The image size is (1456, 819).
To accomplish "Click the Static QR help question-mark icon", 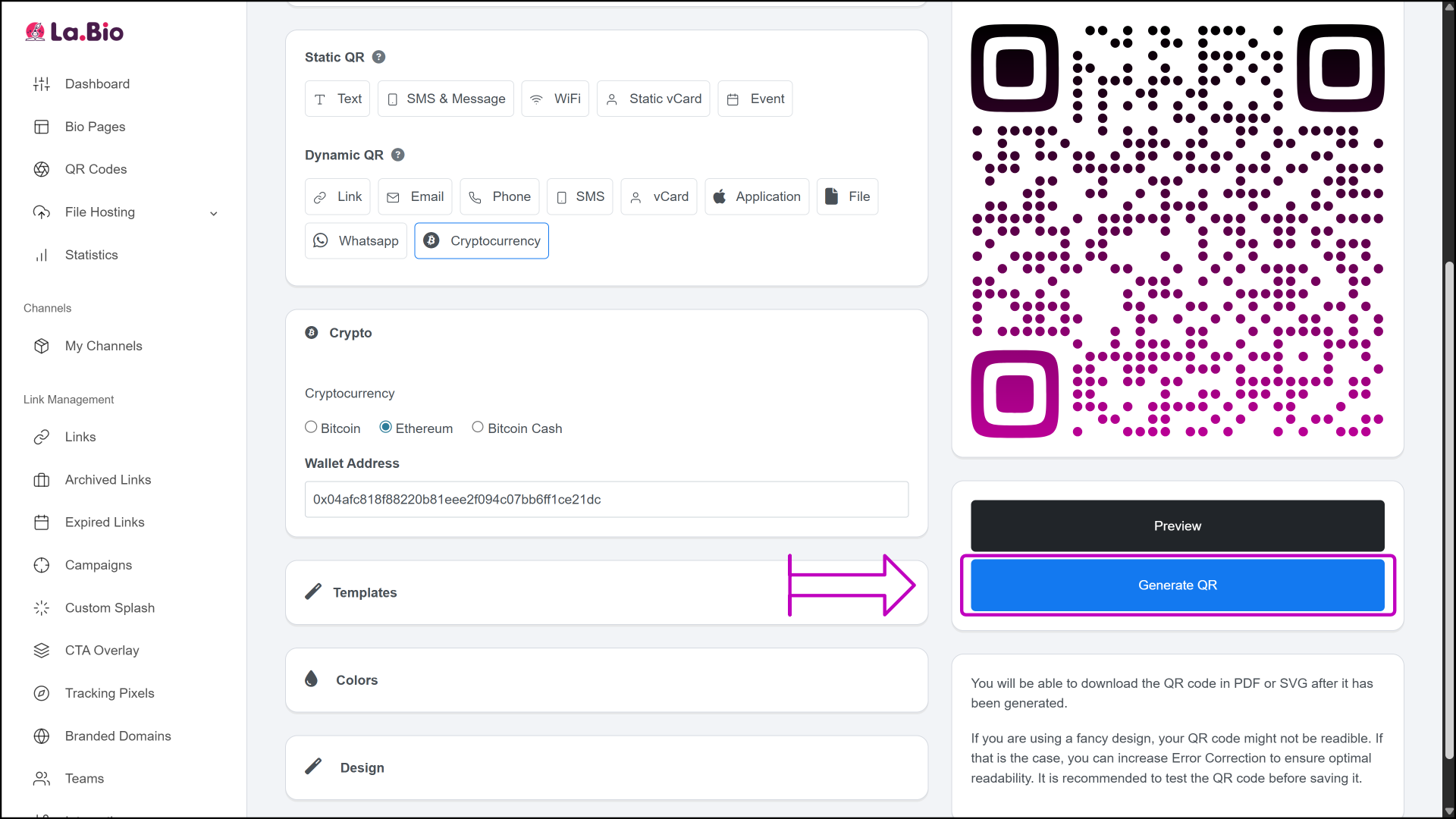I will coord(379,57).
